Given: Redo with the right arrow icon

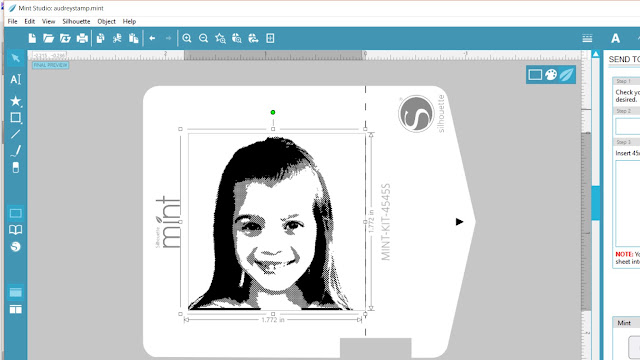Looking at the screenshot, I should pyautogui.click(x=168, y=38).
